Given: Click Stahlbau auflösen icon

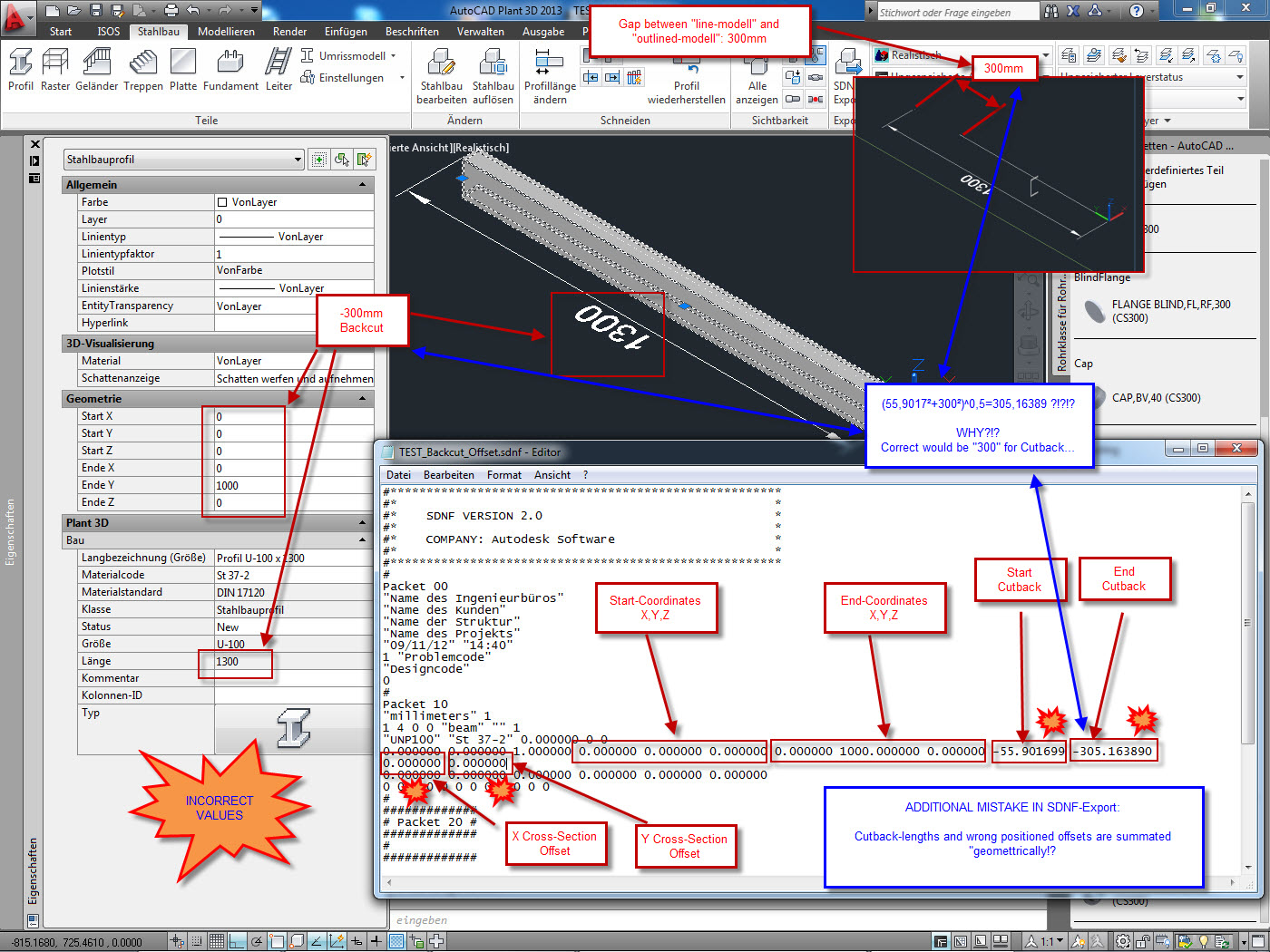Looking at the screenshot, I should pos(493,76).
